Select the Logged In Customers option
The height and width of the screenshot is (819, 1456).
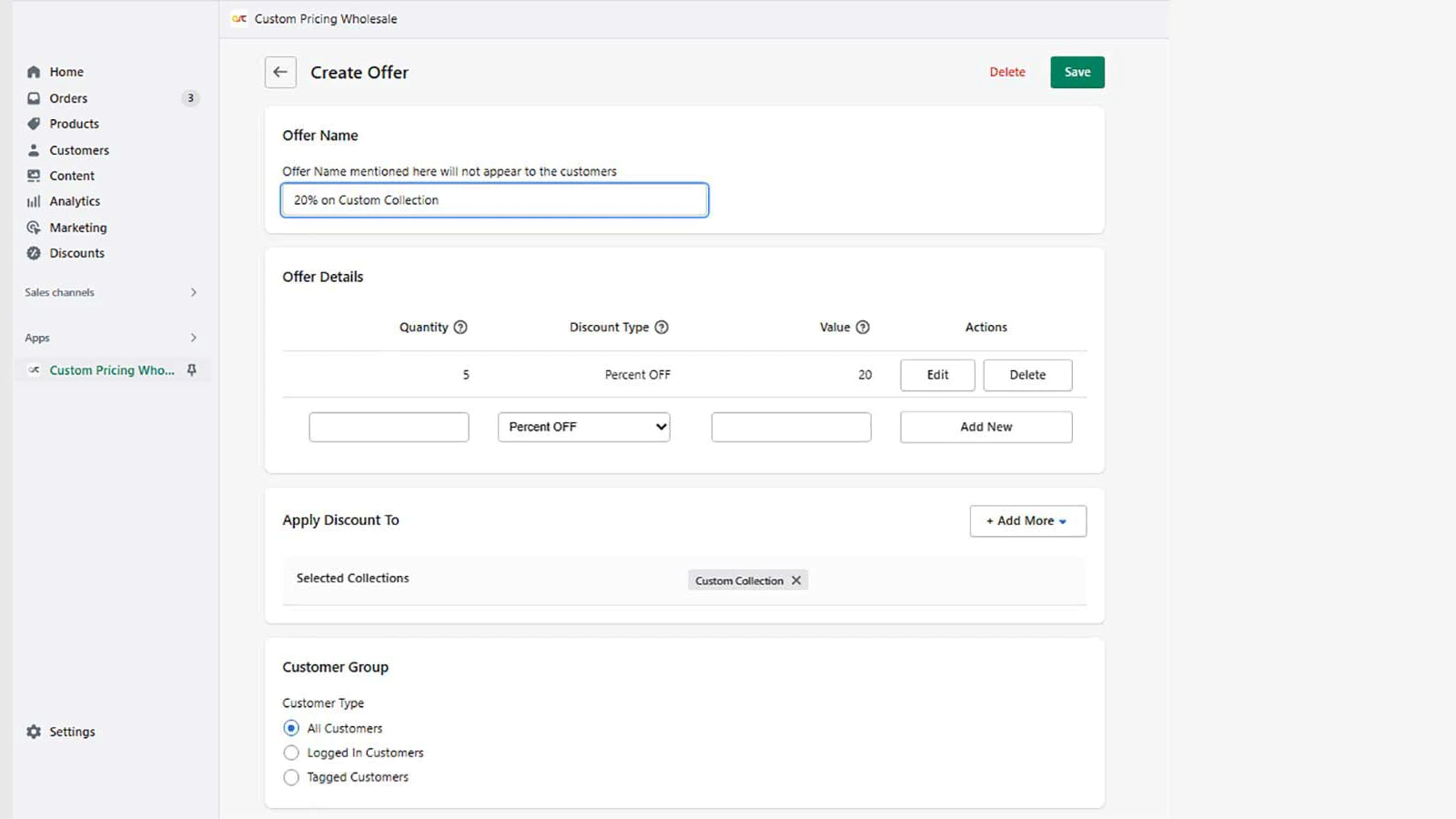291,753
